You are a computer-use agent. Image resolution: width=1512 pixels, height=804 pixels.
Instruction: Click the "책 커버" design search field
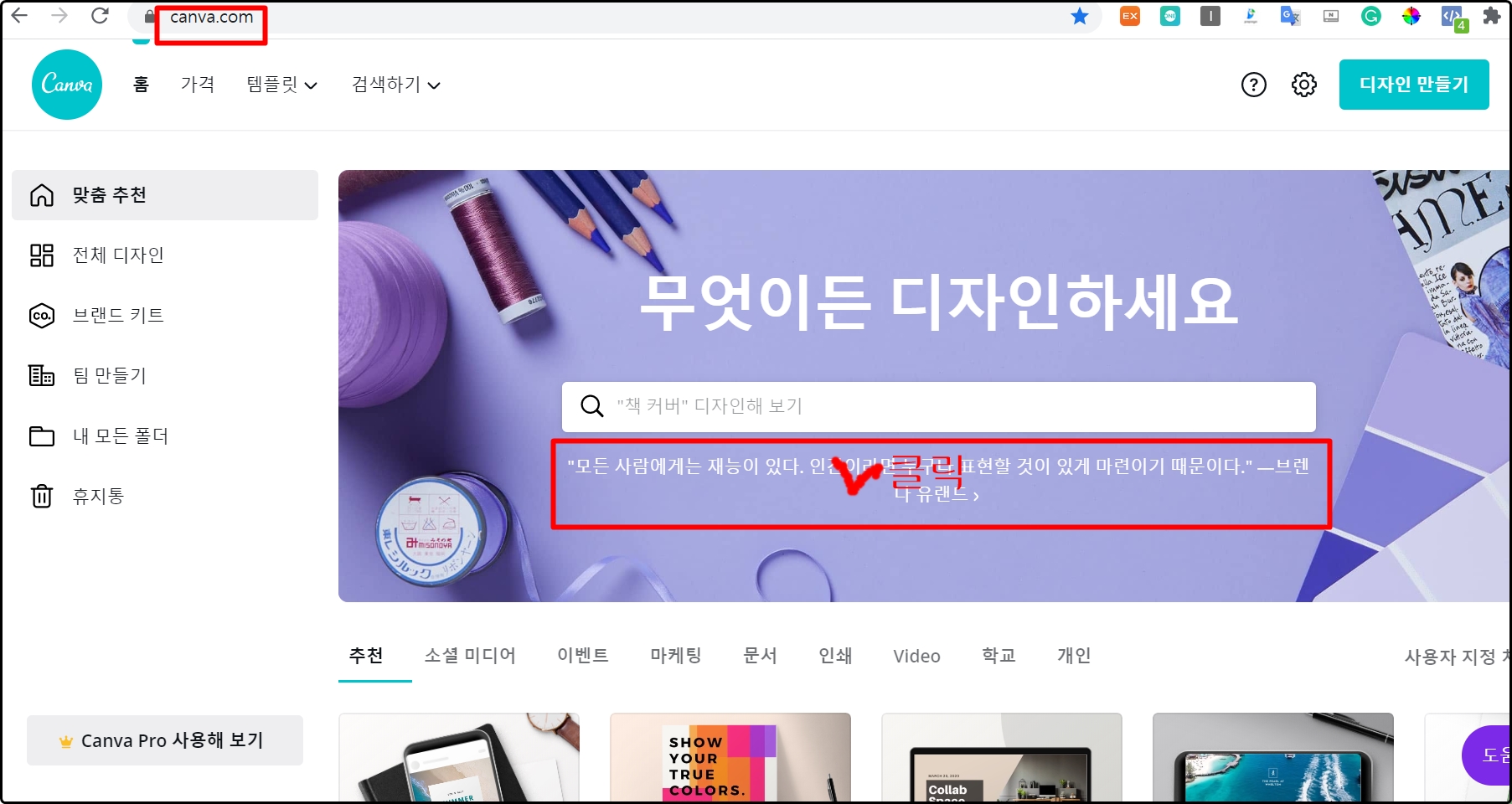click(938, 407)
